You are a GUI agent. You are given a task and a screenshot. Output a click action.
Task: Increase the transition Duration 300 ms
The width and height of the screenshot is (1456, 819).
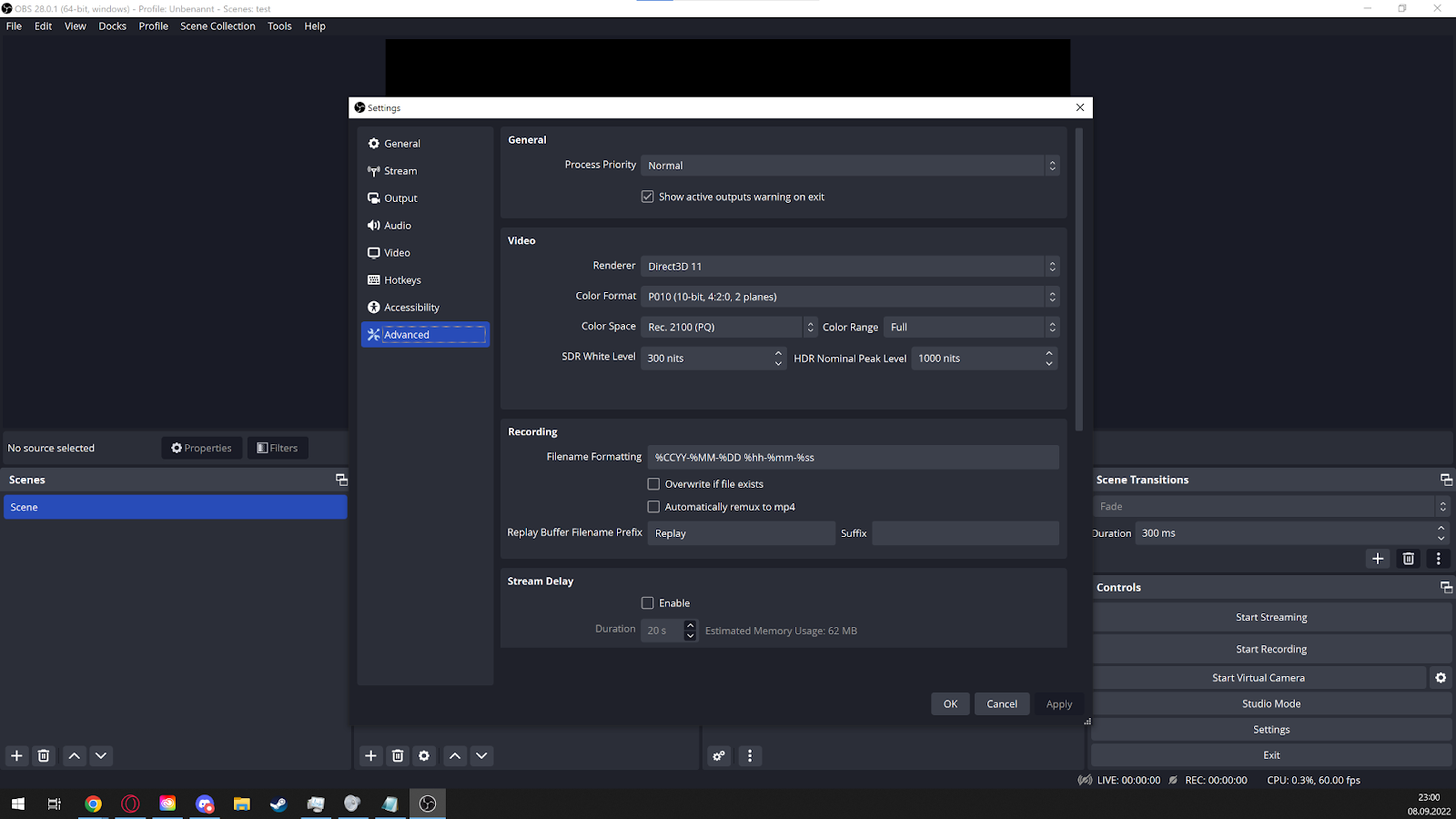(1441, 529)
